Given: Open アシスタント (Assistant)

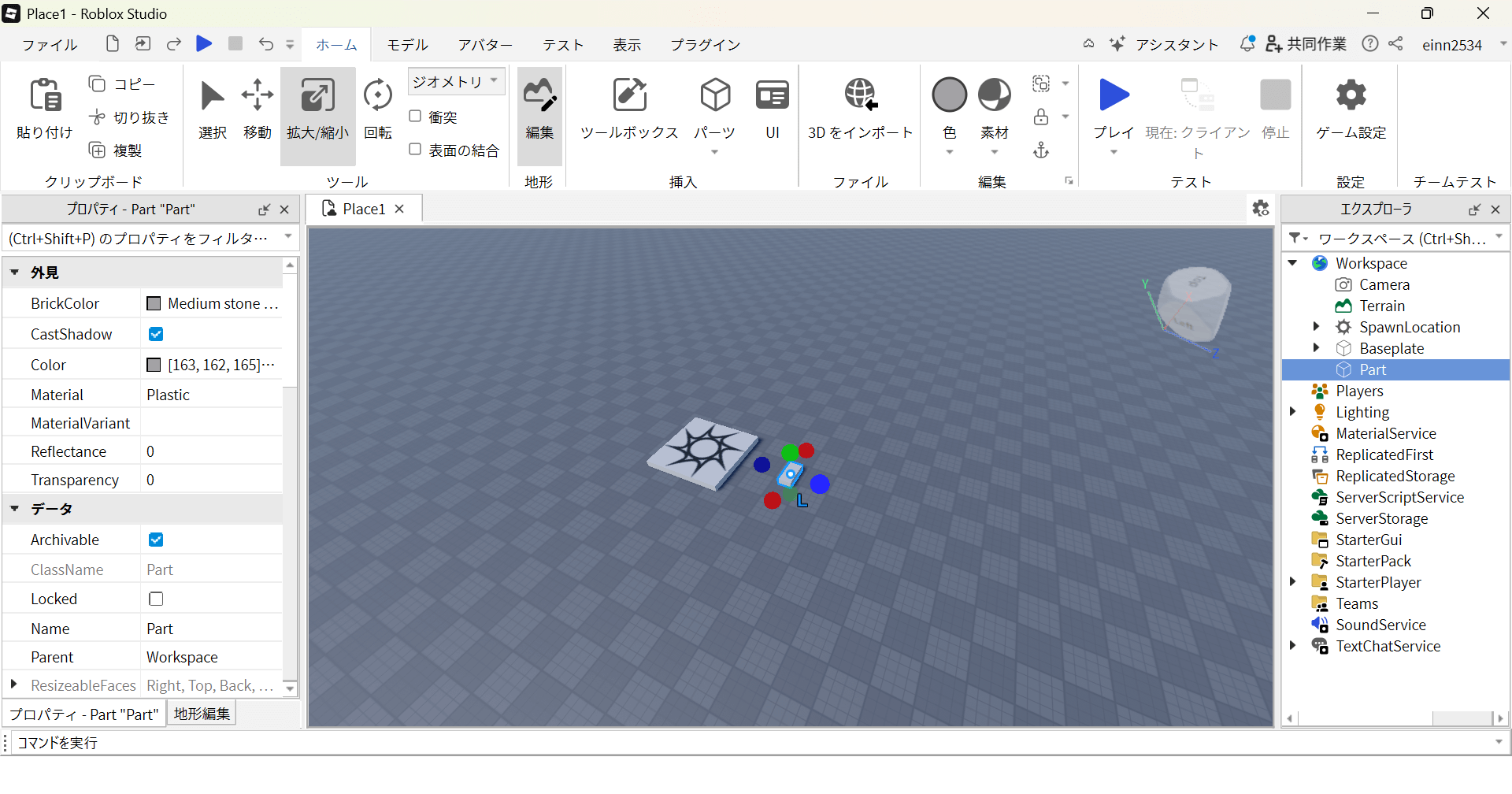Looking at the screenshot, I should [x=1165, y=45].
